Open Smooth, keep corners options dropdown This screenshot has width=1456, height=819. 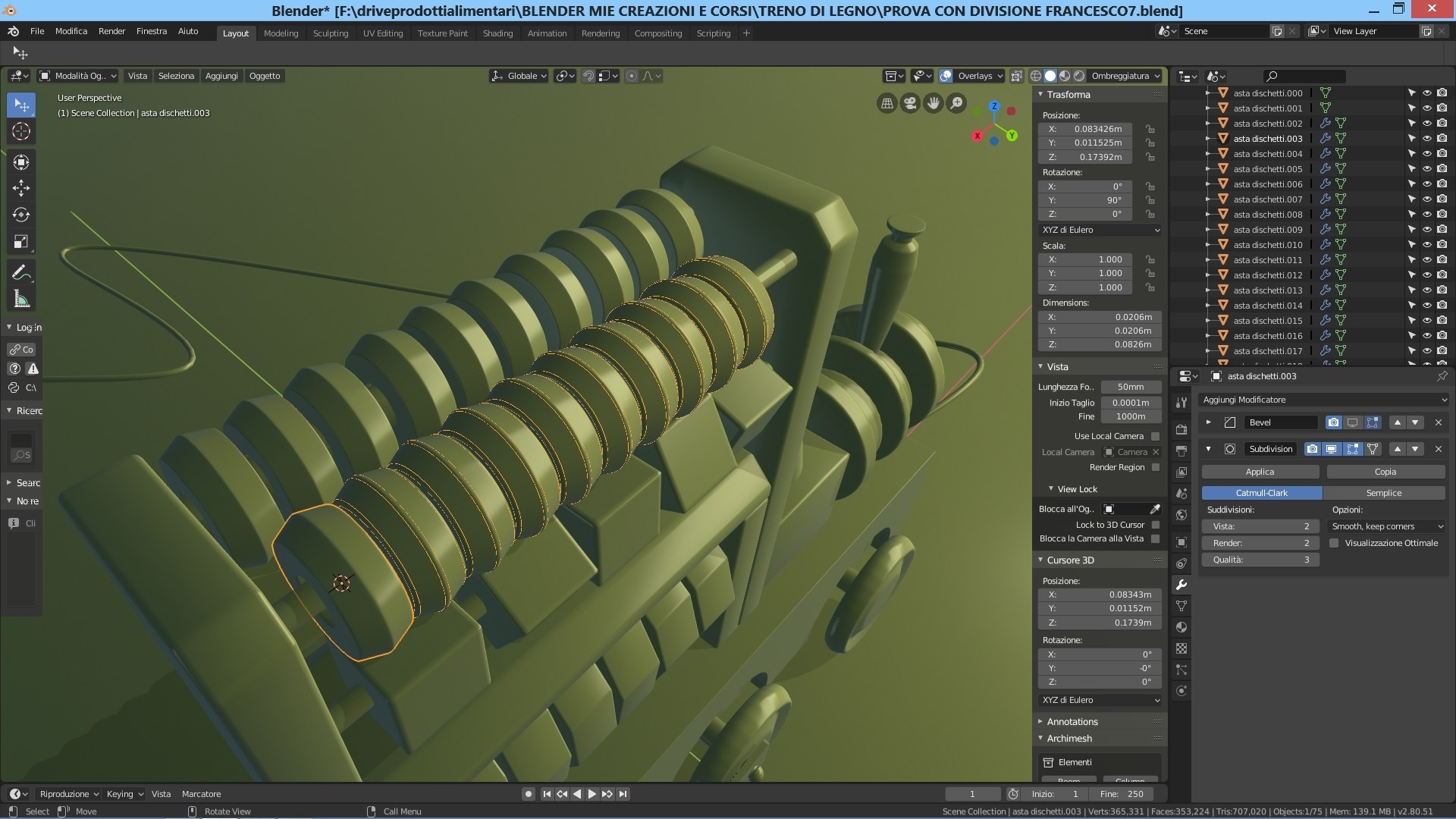(x=1387, y=526)
